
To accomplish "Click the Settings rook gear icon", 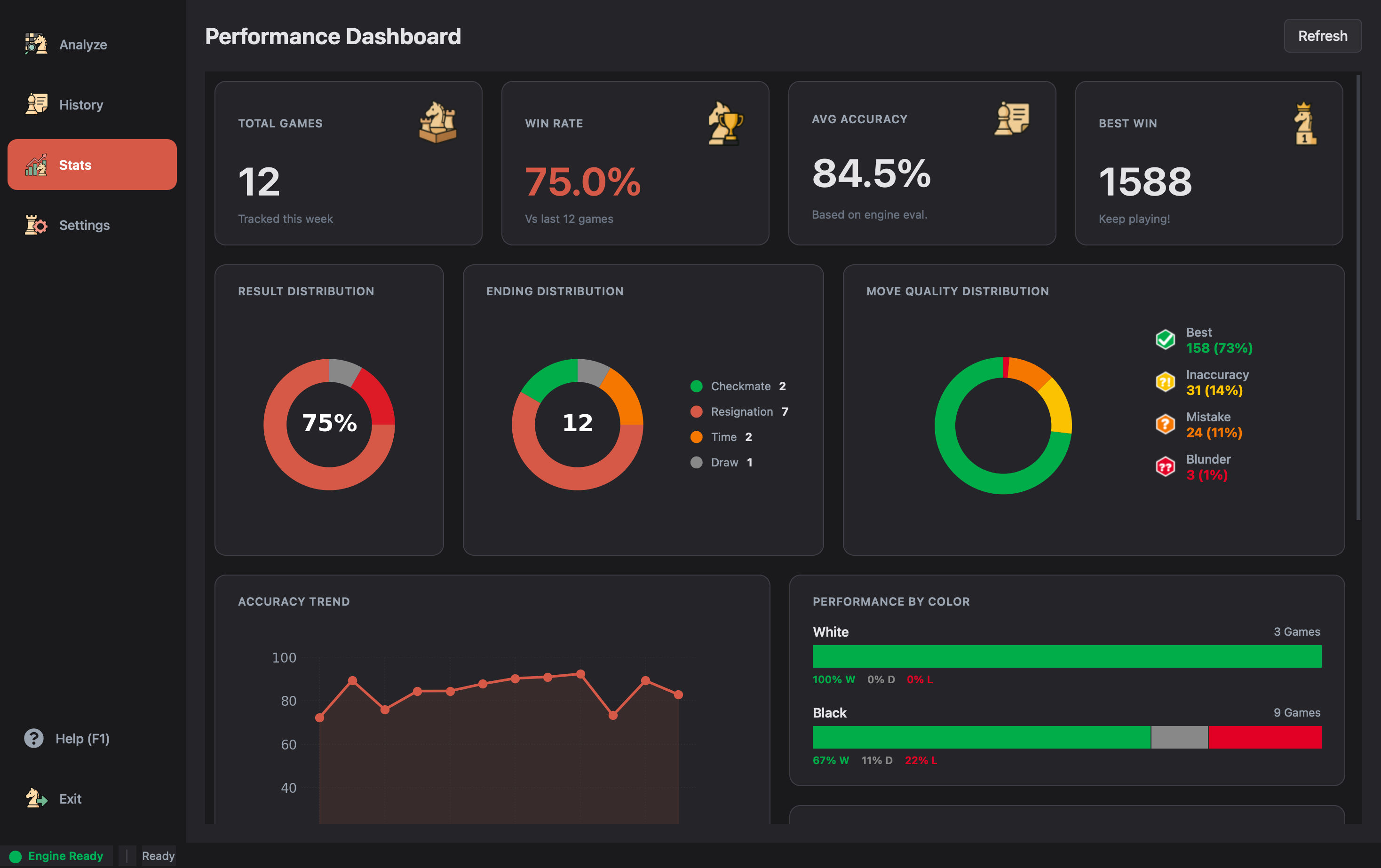I will pyautogui.click(x=36, y=225).
